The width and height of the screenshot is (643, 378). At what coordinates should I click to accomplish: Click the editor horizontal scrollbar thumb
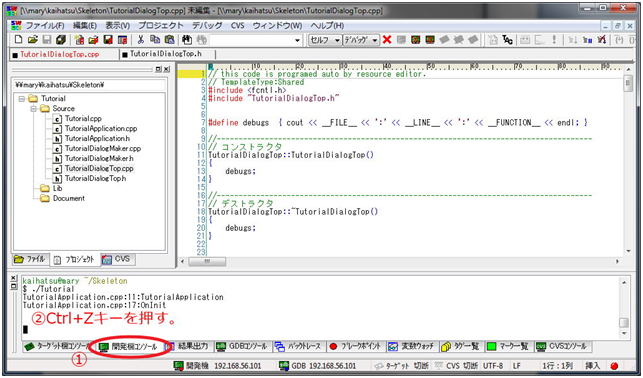coord(207,261)
